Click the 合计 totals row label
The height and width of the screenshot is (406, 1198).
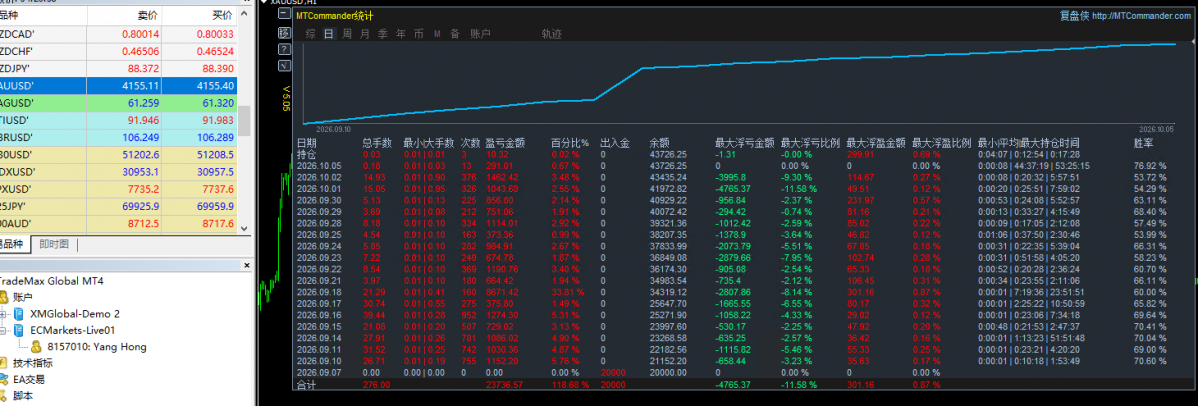tap(306, 385)
